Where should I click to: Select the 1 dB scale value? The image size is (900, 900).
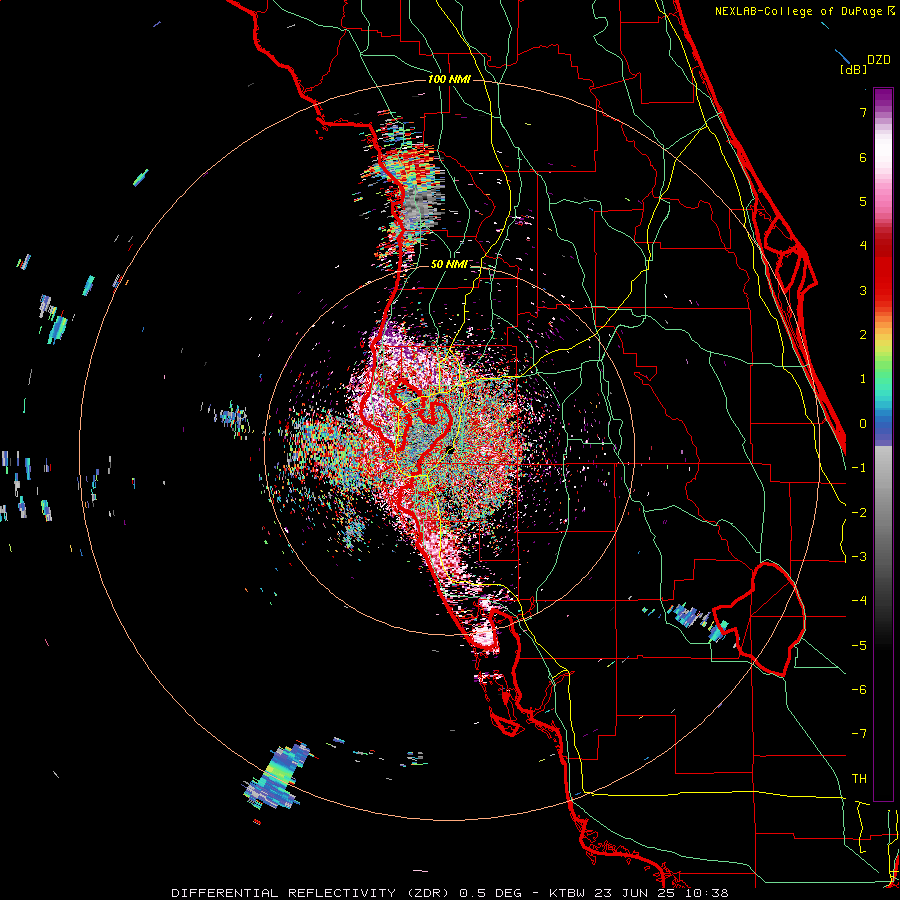[863, 379]
